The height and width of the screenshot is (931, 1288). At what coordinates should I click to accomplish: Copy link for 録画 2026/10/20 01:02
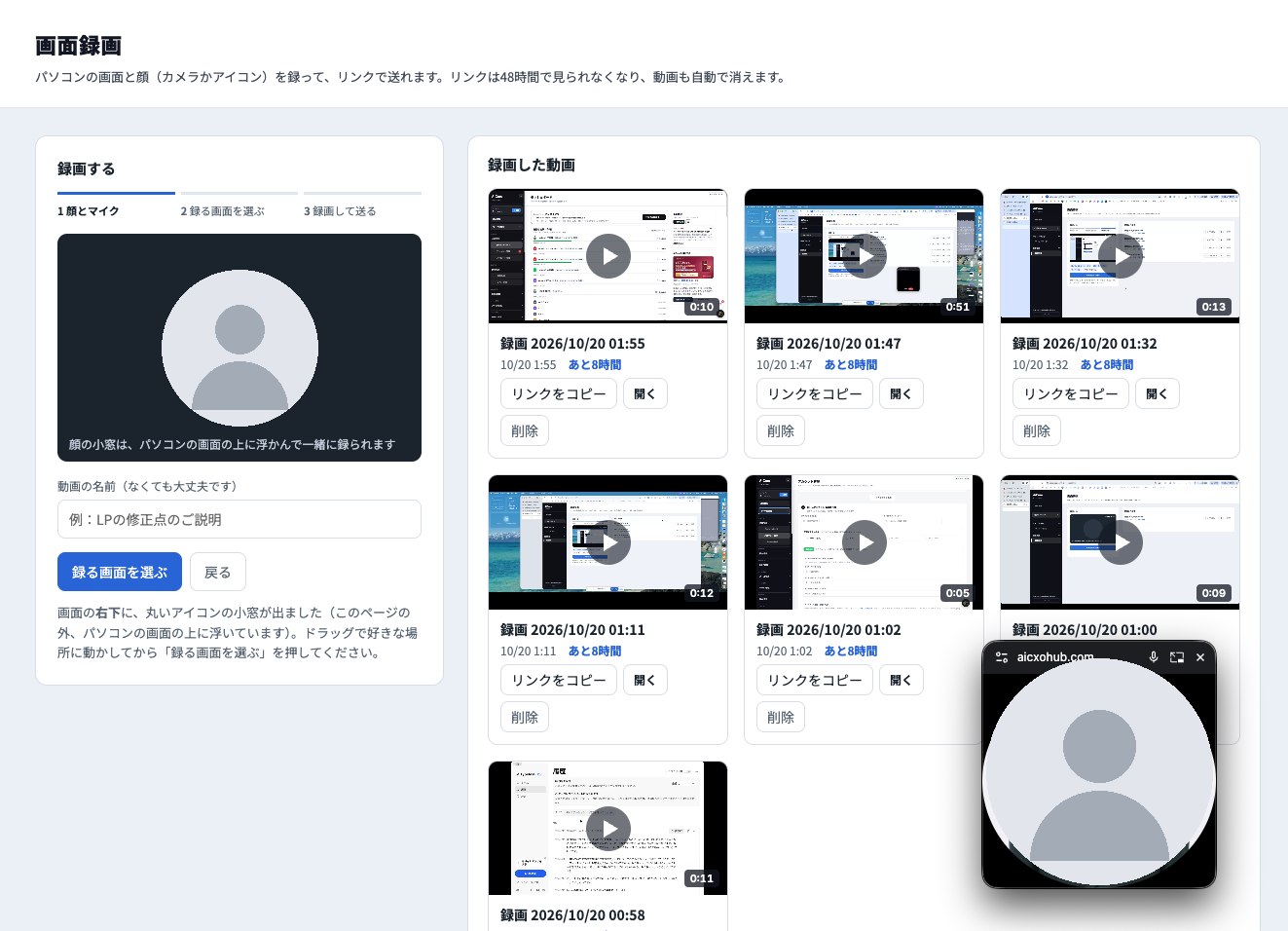pos(815,680)
